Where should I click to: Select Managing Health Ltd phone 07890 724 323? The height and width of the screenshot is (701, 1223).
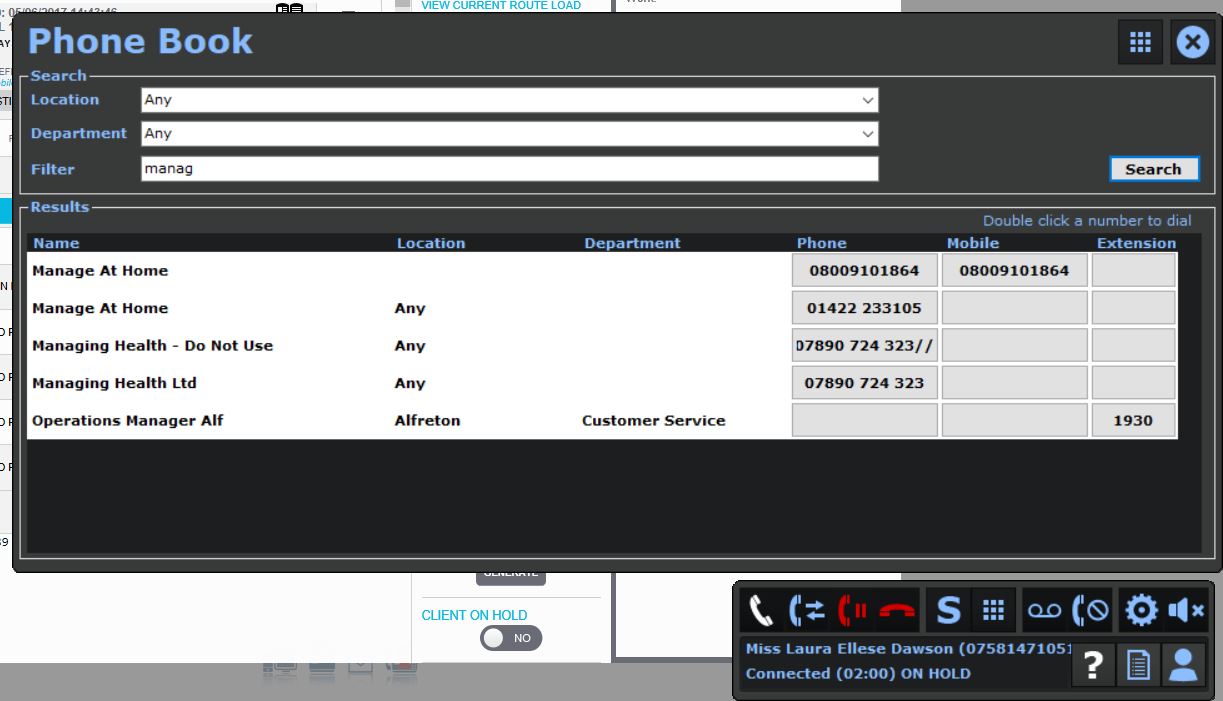[865, 383]
